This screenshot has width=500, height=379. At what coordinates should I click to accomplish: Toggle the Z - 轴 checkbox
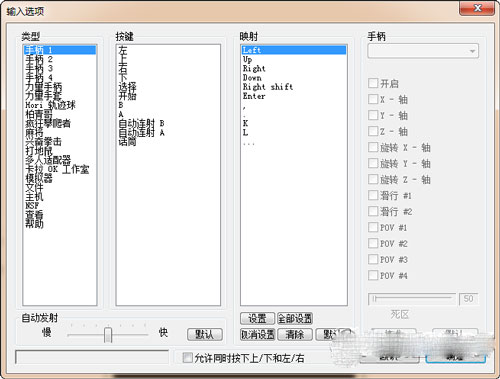coord(373,131)
